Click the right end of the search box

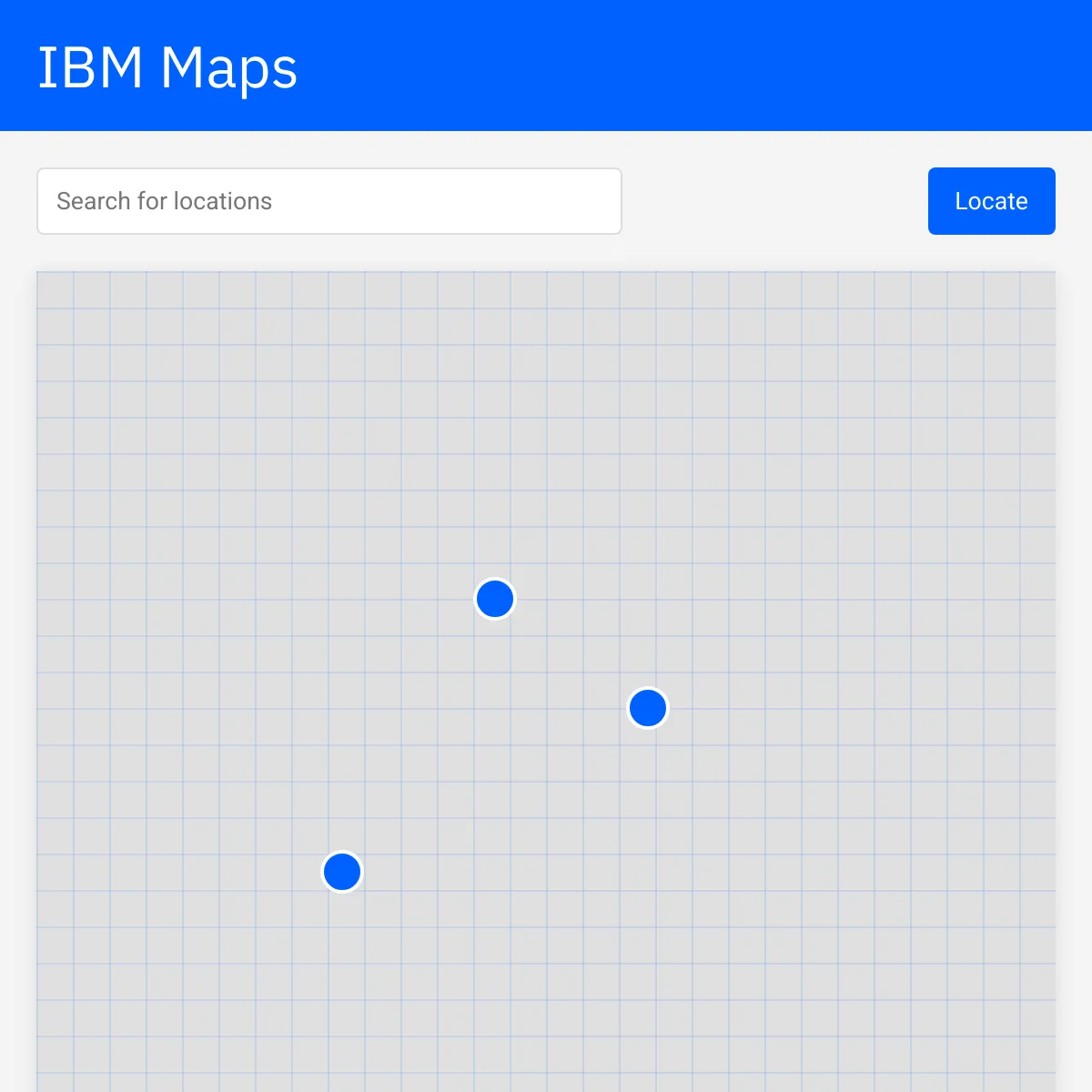[x=601, y=201]
